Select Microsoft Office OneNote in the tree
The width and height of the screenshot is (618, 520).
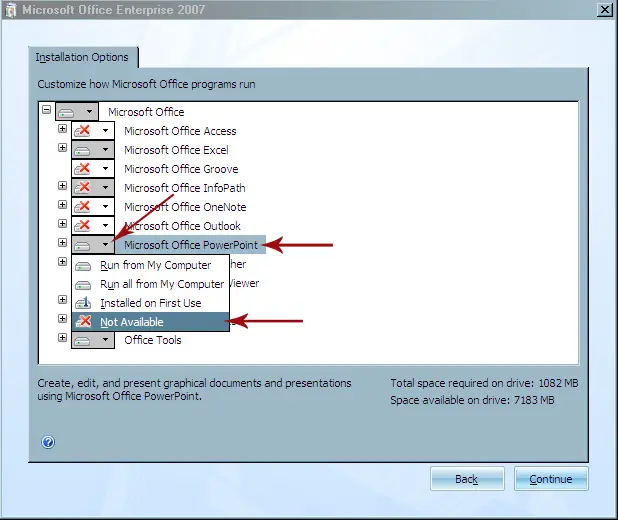pyautogui.click(x=185, y=207)
